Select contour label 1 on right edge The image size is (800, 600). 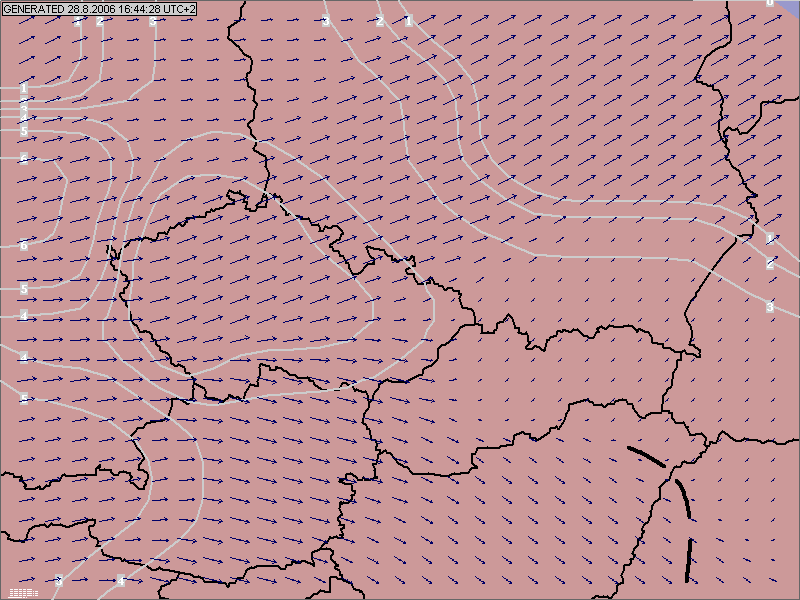click(x=769, y=238)
